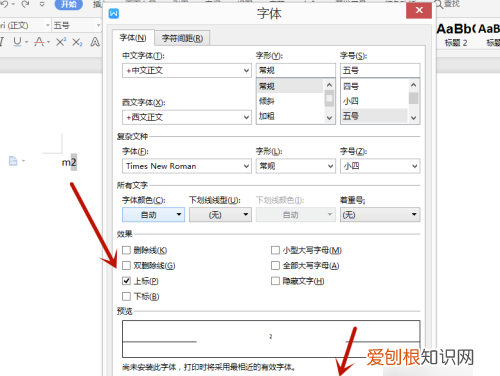Tick the 下标(B) checkbox

coord(126,296)
